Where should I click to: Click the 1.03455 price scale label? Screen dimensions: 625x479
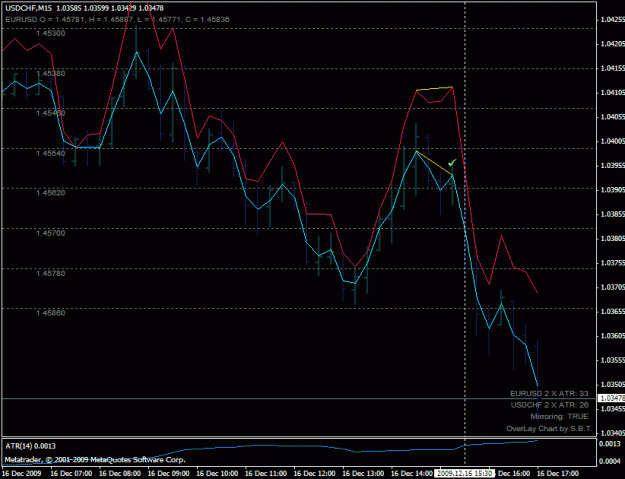pyautogui.click(x=613, y=408)
